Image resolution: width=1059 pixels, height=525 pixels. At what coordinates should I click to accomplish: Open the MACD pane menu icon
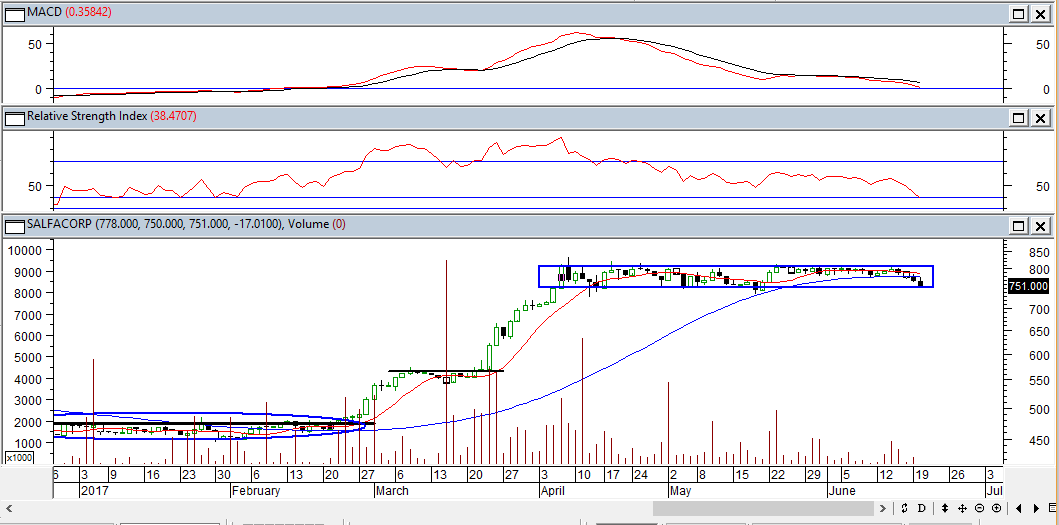click(x=14, y=14)
